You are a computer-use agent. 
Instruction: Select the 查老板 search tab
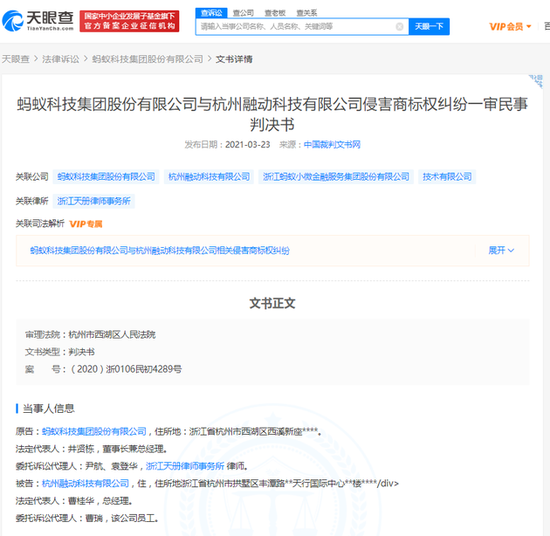(275, 13)
